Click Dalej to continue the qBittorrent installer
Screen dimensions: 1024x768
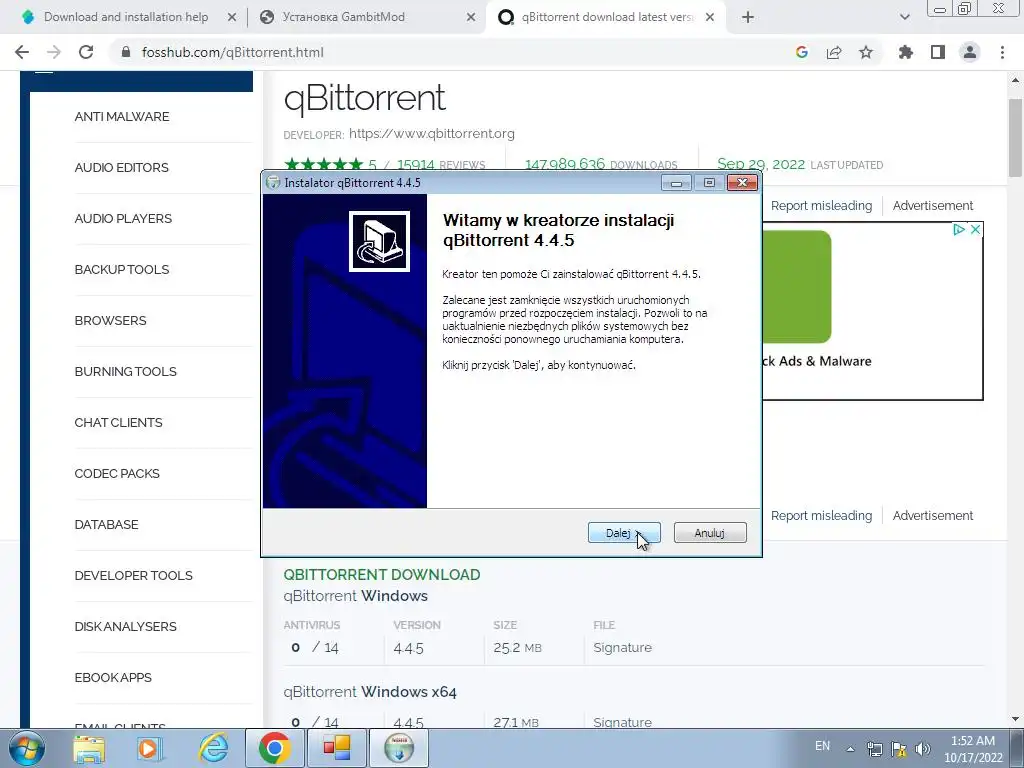(x=624, y=533)
